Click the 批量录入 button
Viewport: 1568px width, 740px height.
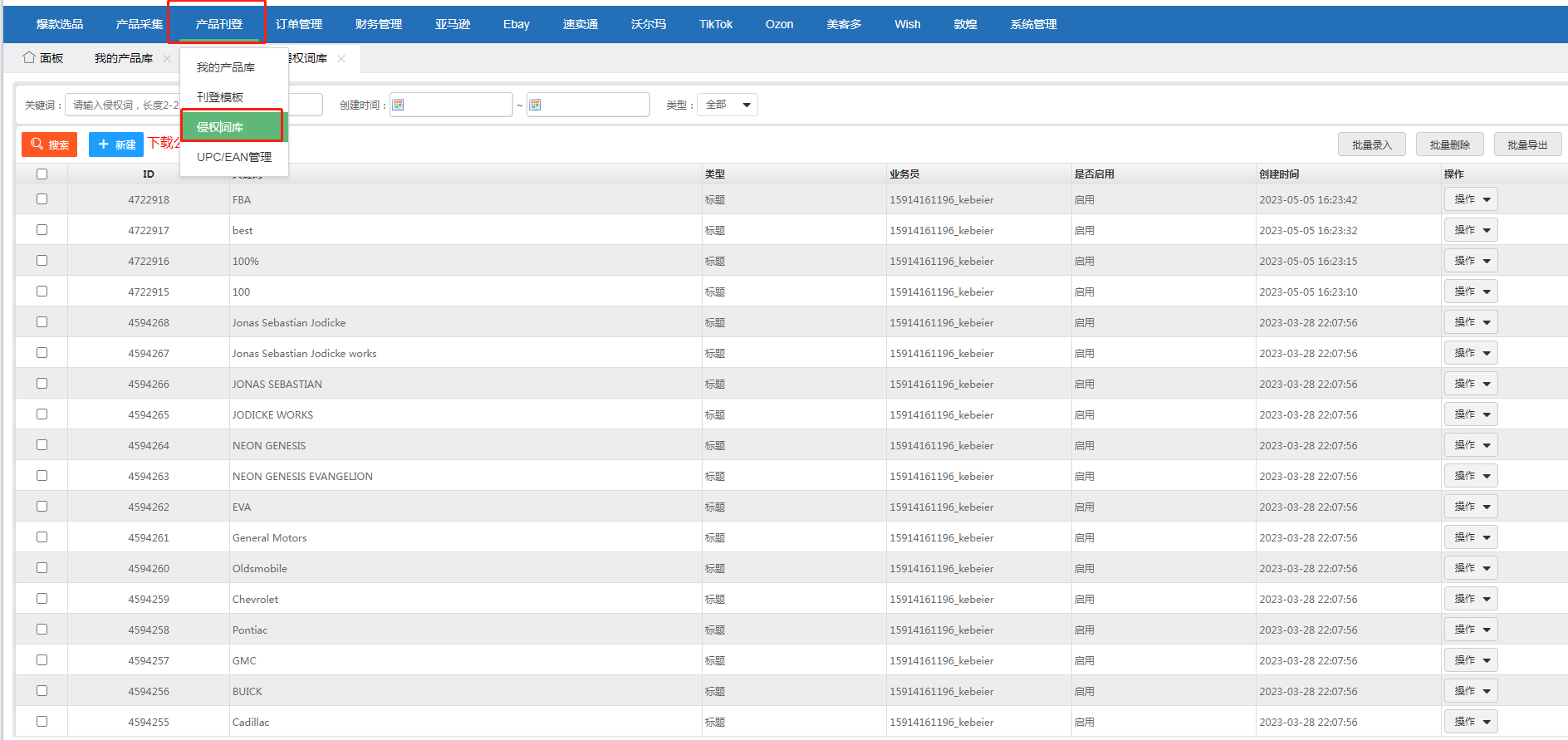click(x=1371, y=145)
